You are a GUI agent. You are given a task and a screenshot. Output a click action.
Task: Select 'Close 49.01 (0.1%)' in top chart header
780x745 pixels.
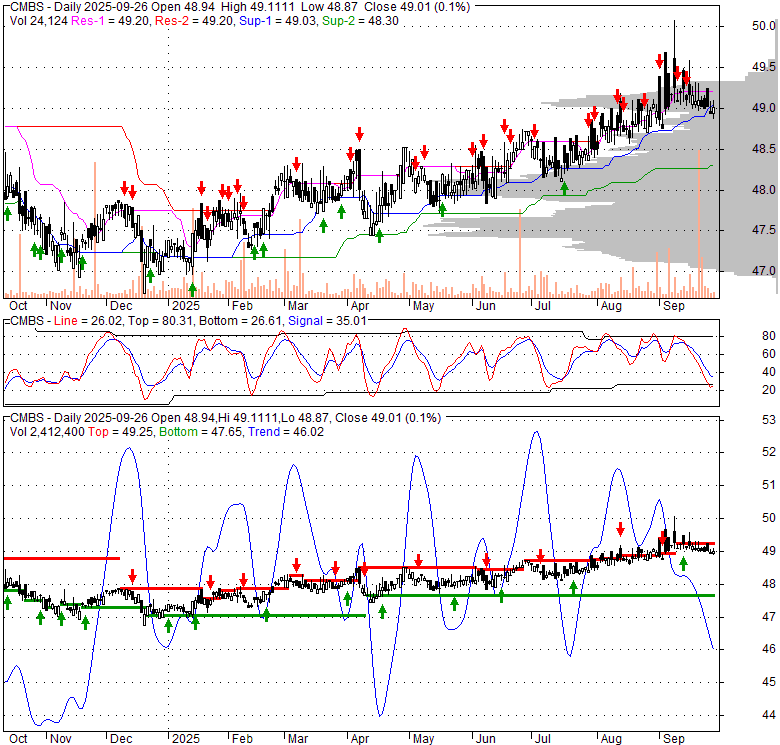tap(417, 7)
